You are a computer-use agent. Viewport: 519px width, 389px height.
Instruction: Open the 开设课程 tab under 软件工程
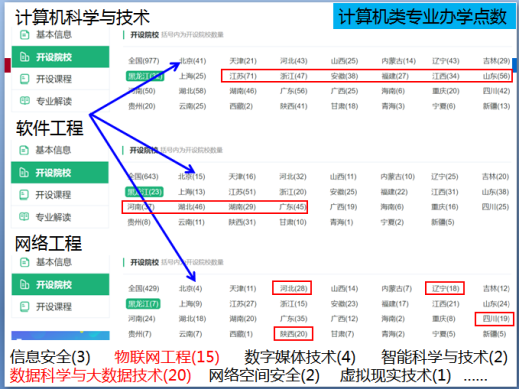(60, 195)
